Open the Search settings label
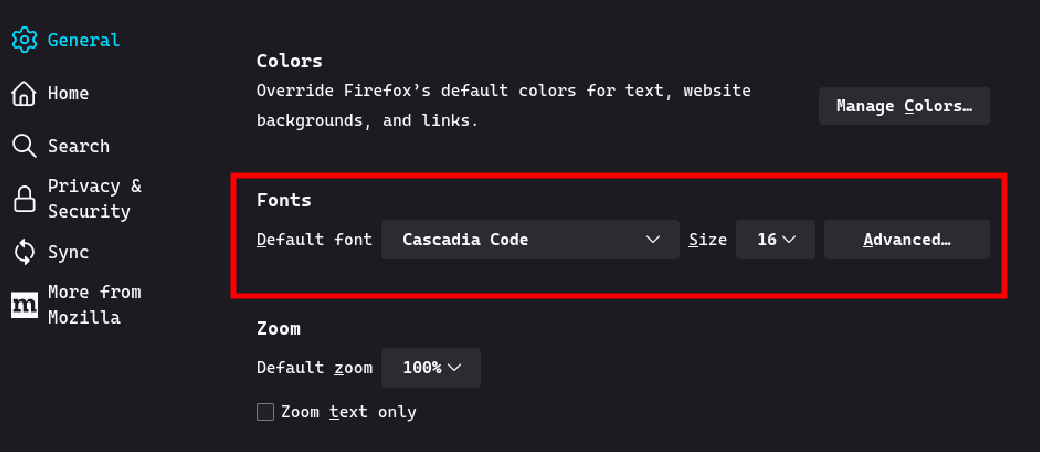The image size is (1040, 452). tap(79, 146)
